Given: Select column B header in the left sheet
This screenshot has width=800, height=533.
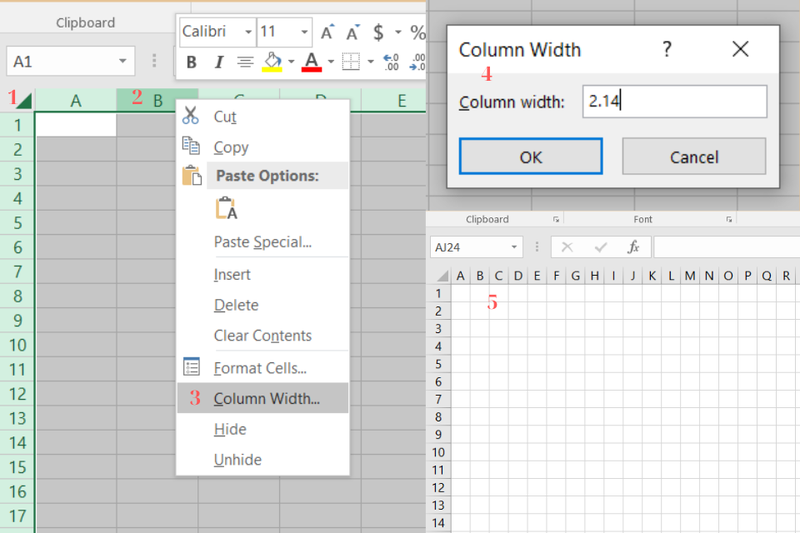Looking at the screenshot, I should click(x=157, y=100).
